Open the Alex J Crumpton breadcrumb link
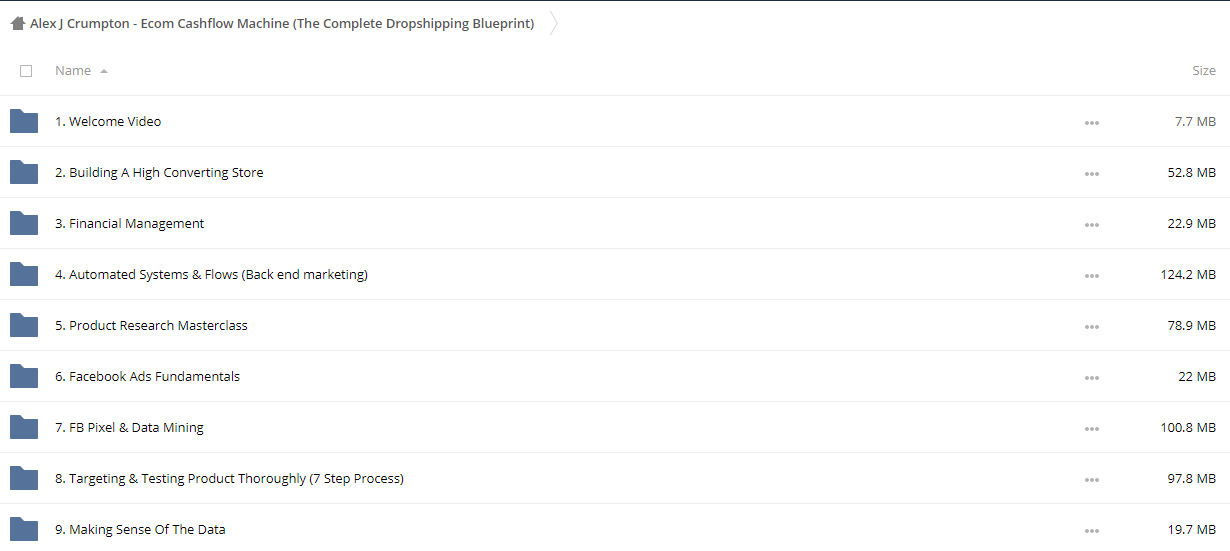This screenshot has width=1230, height=551. pos(282,23)
